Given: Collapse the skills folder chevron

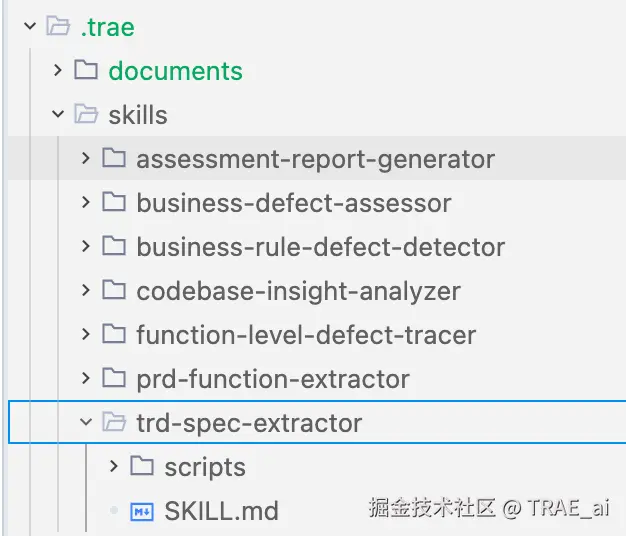Looking at the screenshot, I should (x=58, y=115).
